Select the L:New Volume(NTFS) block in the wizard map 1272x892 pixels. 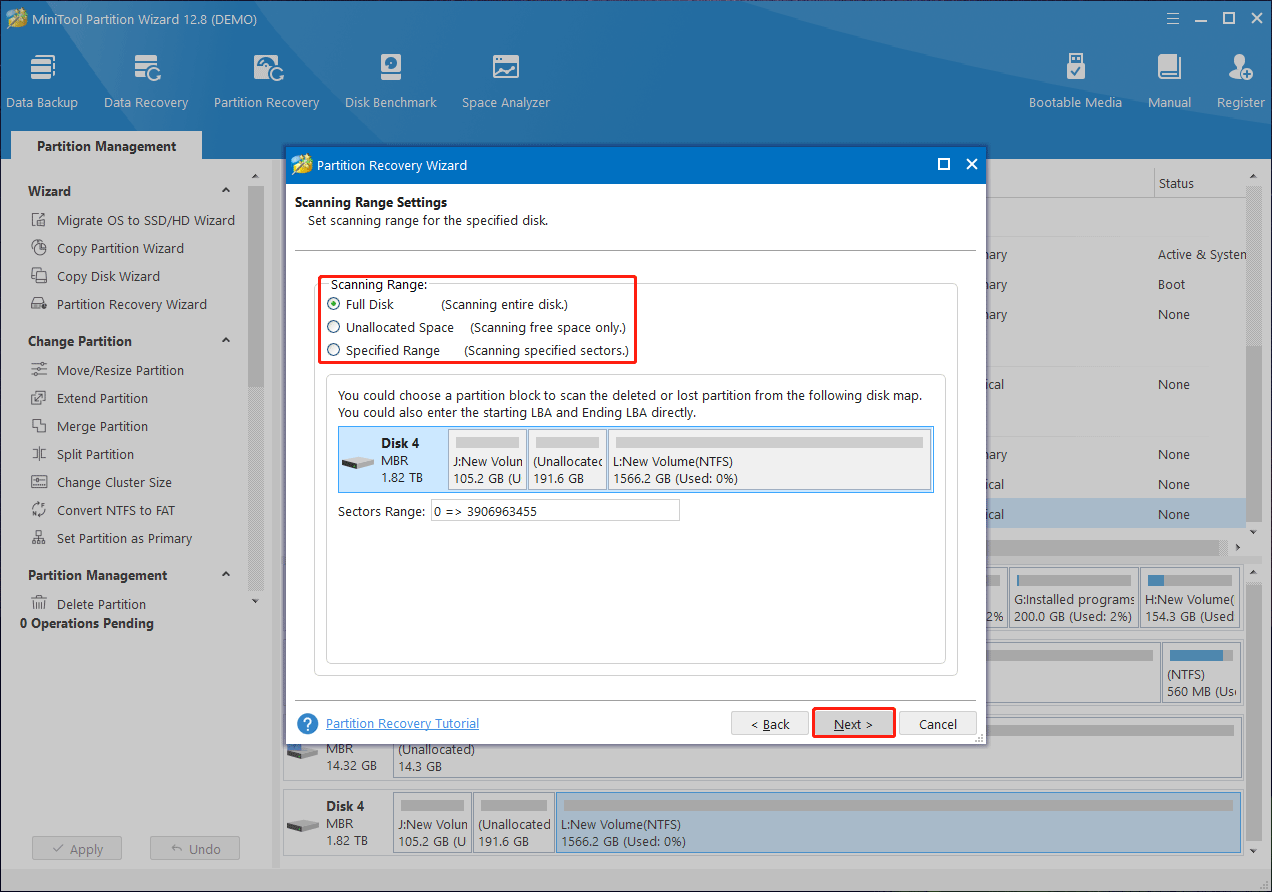point(770,460)
